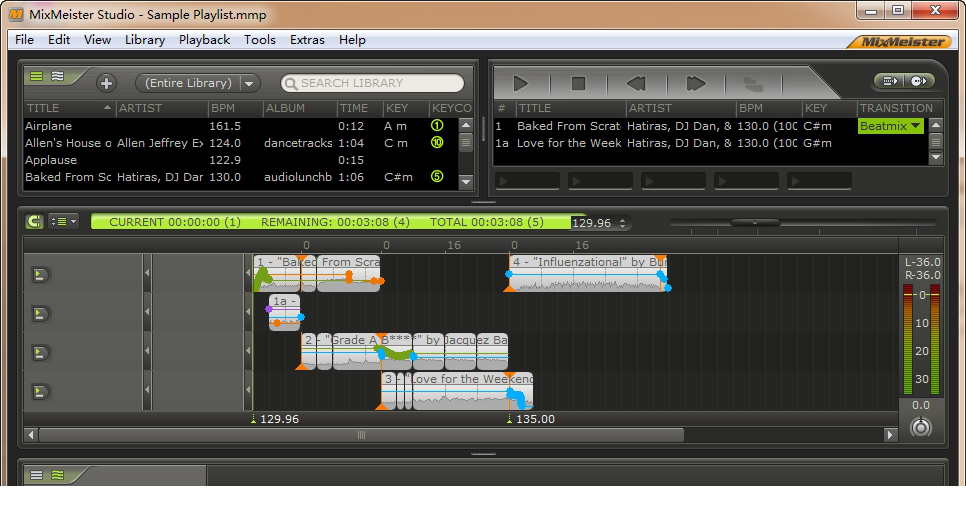Sort library by TIME column header
The width and height of the screenshot is (966, 505).
click(x=360, y=108)
